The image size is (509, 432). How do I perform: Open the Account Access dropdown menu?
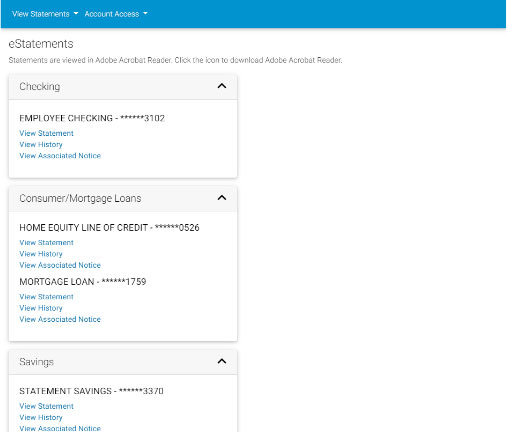(116, 14)
